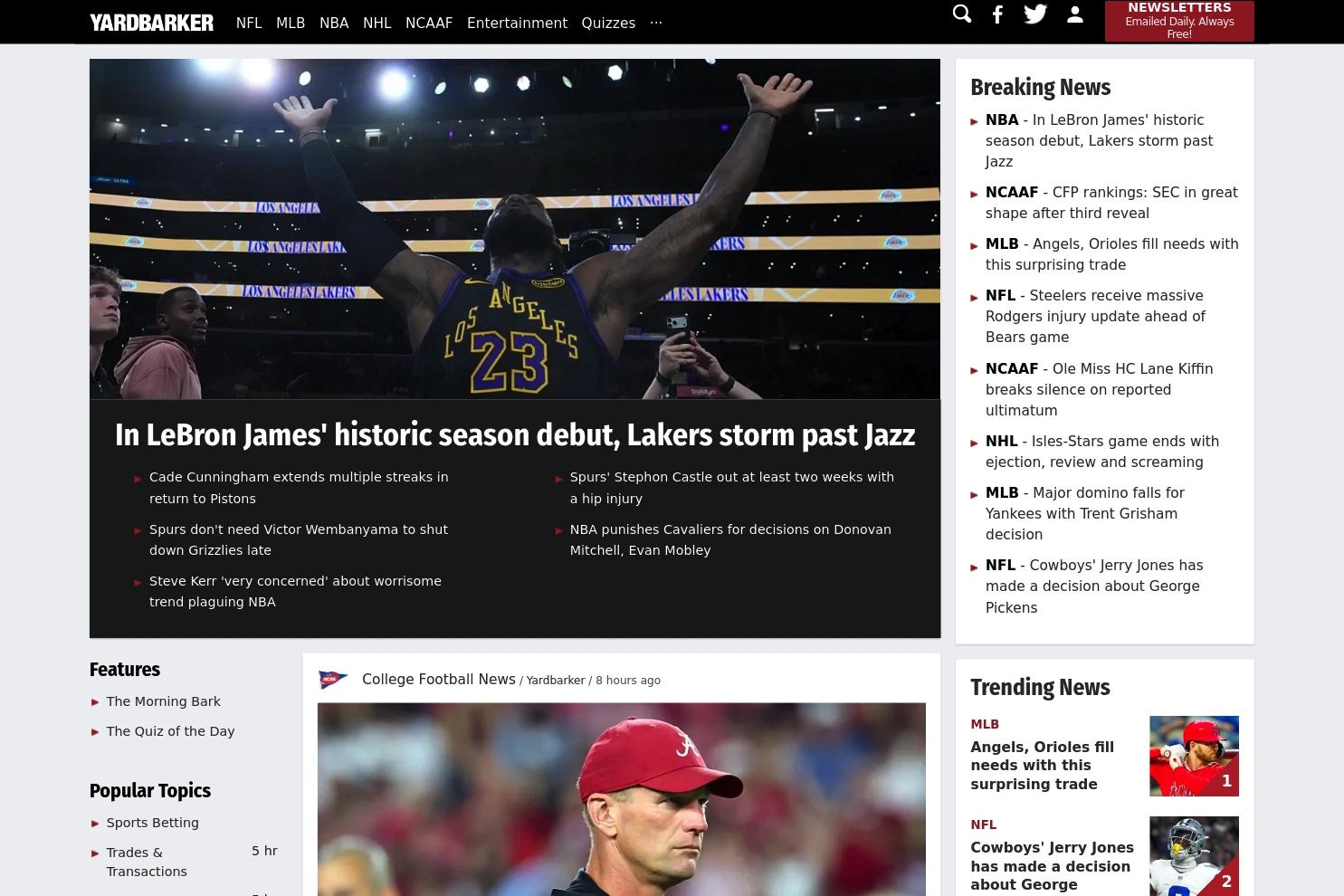
Task: Select MLB category label in Trending News
Action: [985, 724]
